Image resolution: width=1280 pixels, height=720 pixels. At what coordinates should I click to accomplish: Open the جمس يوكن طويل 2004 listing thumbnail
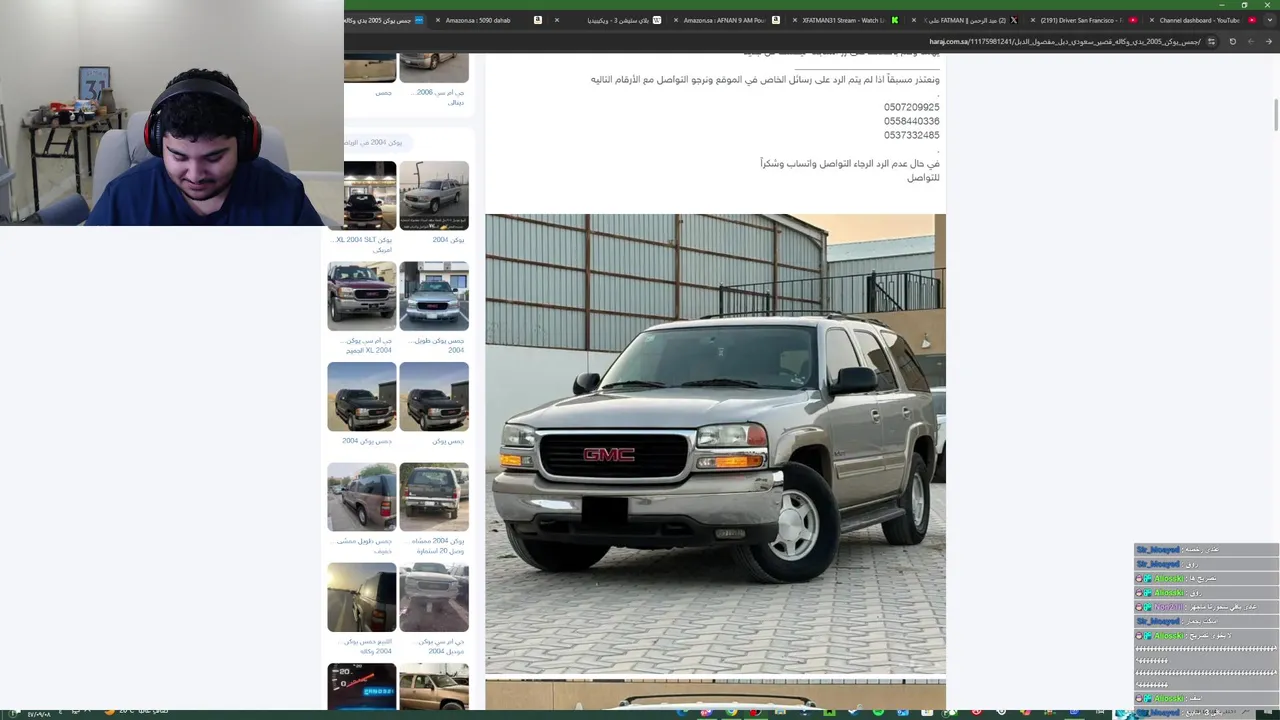[x=434, y=296]
